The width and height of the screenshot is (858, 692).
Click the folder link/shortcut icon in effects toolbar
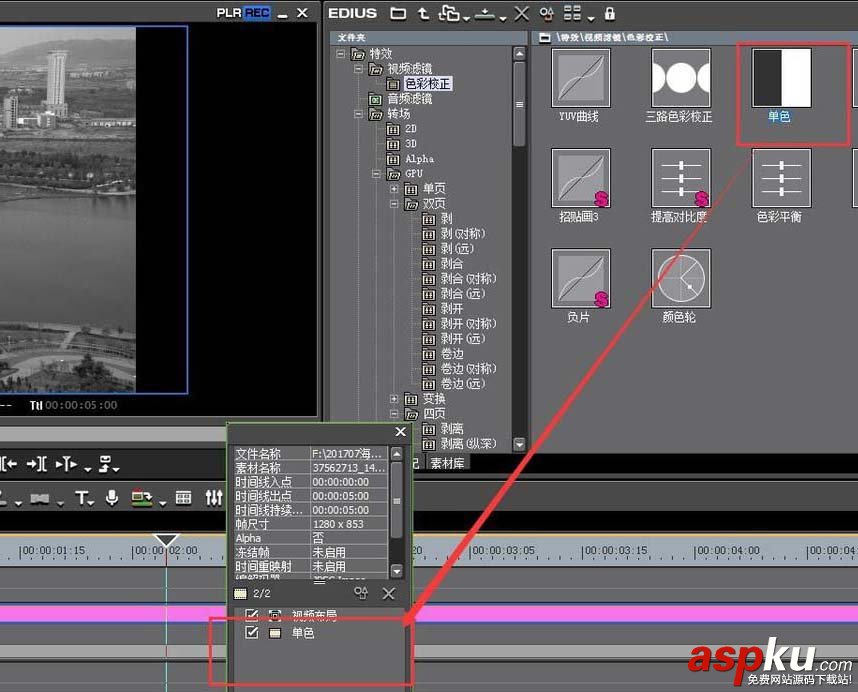[449, 14]
